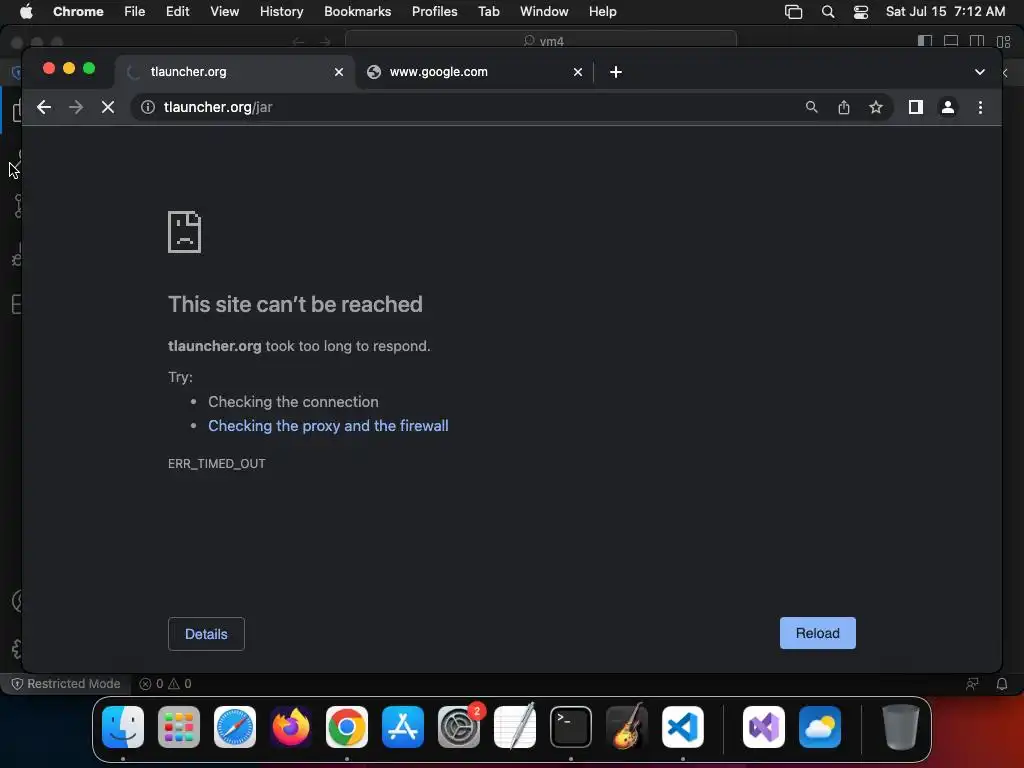Open System Preferences from the Dock
Screen dimensions: 1024x768
click(x=459, y=727)
